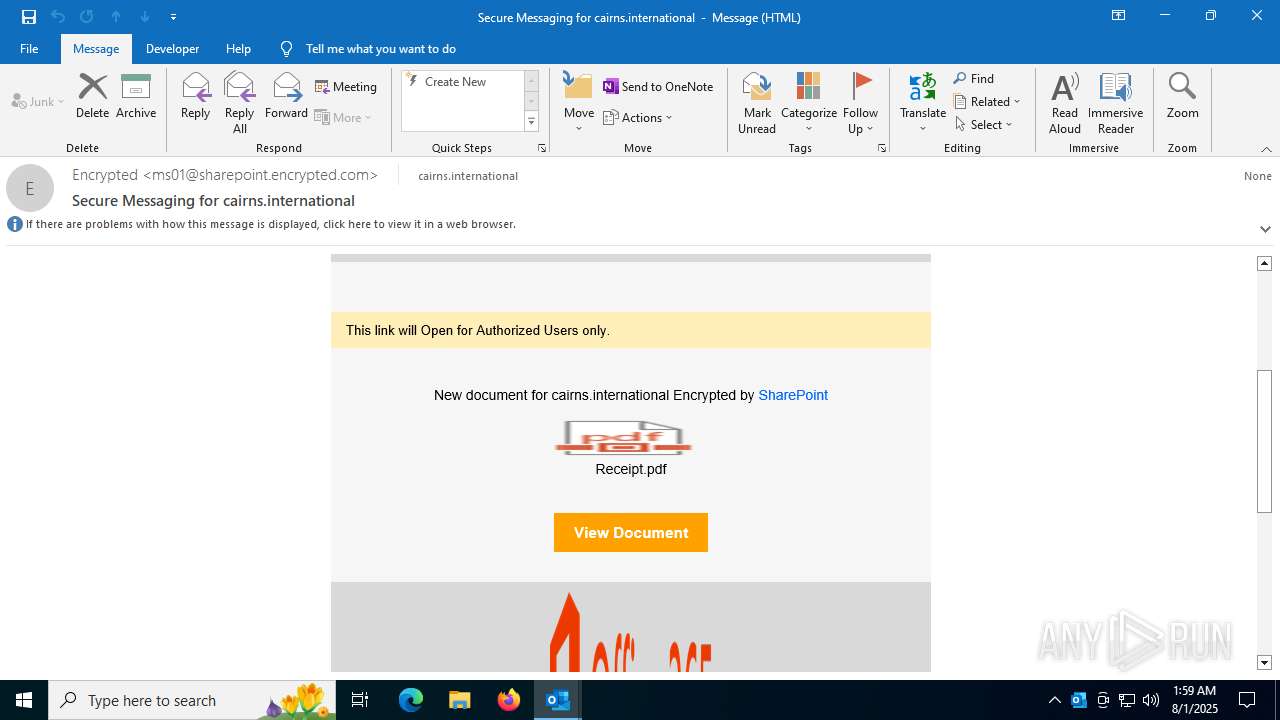
Task: Reply with a Meeting
Action: pyautogui.click(x=346, y=87)
